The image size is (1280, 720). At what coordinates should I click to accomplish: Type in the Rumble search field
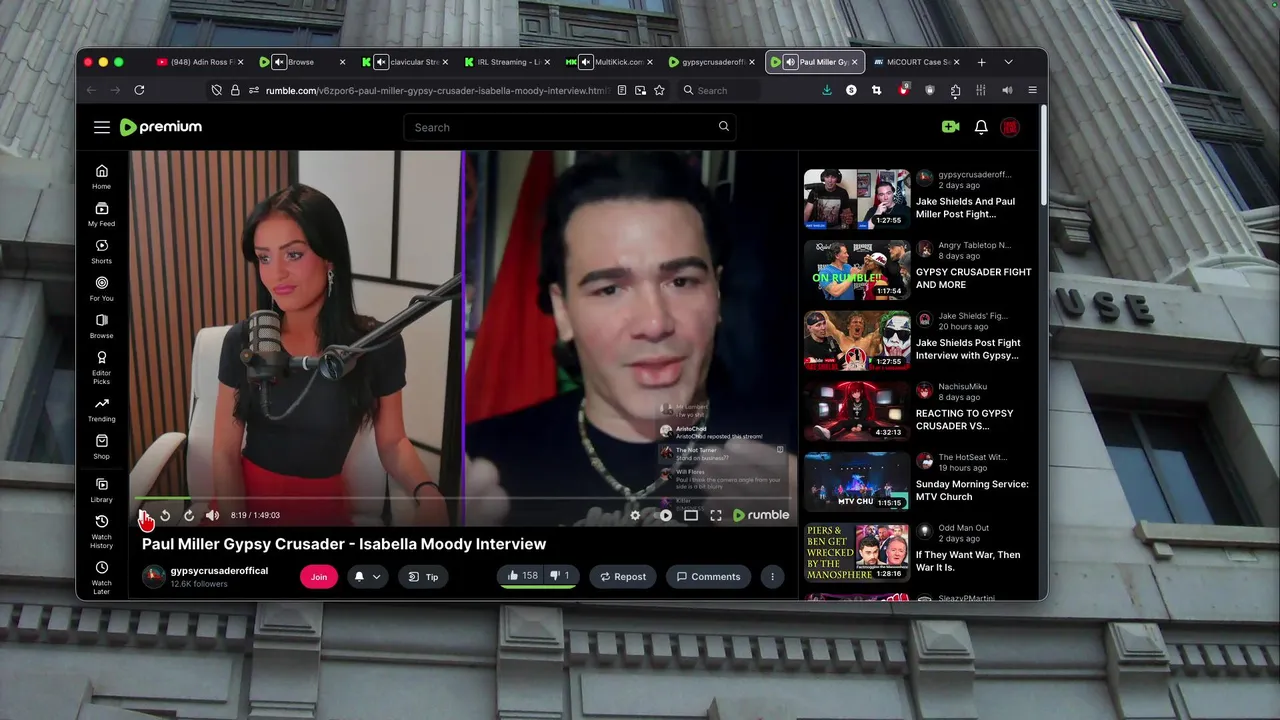[570, 127]
